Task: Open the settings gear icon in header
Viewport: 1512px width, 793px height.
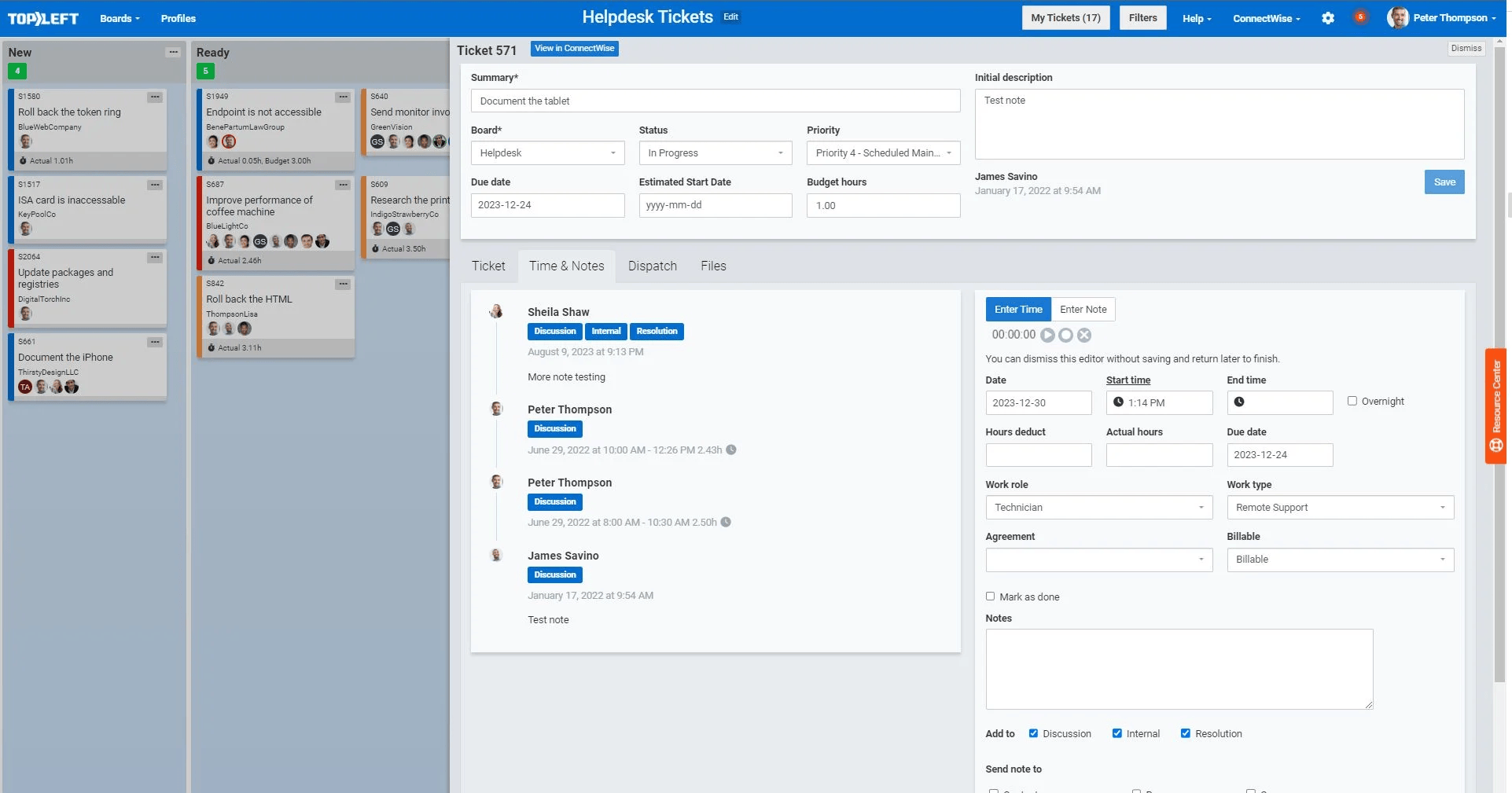Action: (x=1327, y=18)
